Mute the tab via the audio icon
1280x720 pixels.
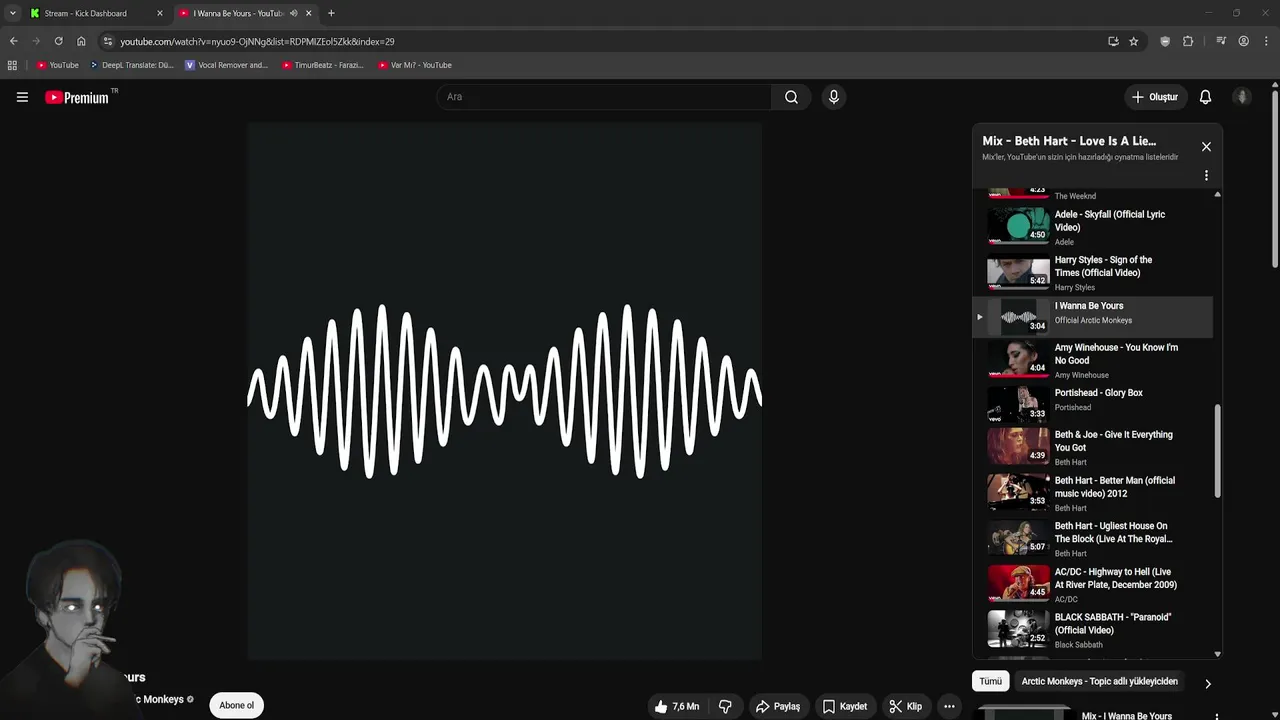point(293,13)
